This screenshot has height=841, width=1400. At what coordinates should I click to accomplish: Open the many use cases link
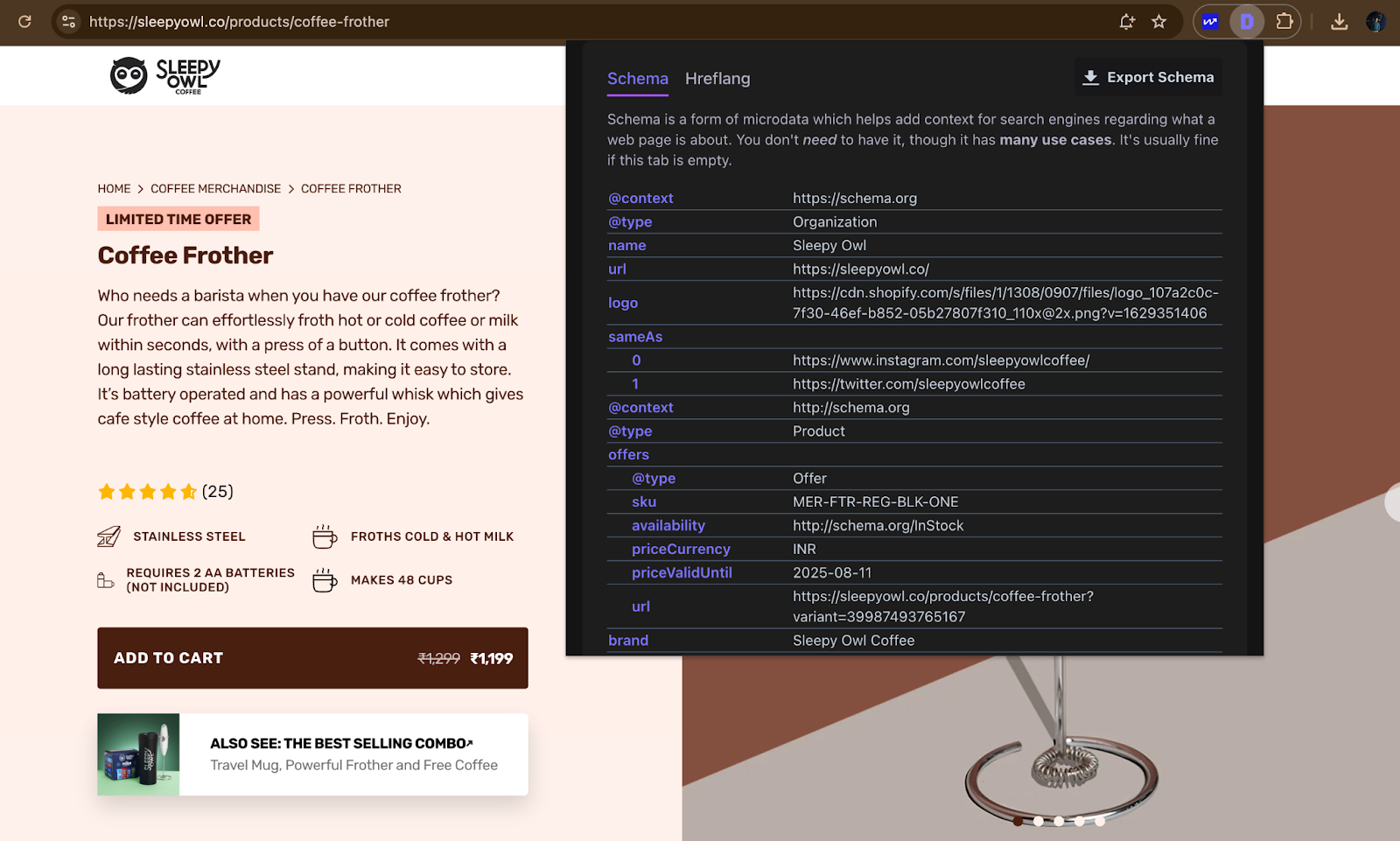pyautogui.click(x=1055, y=140)
